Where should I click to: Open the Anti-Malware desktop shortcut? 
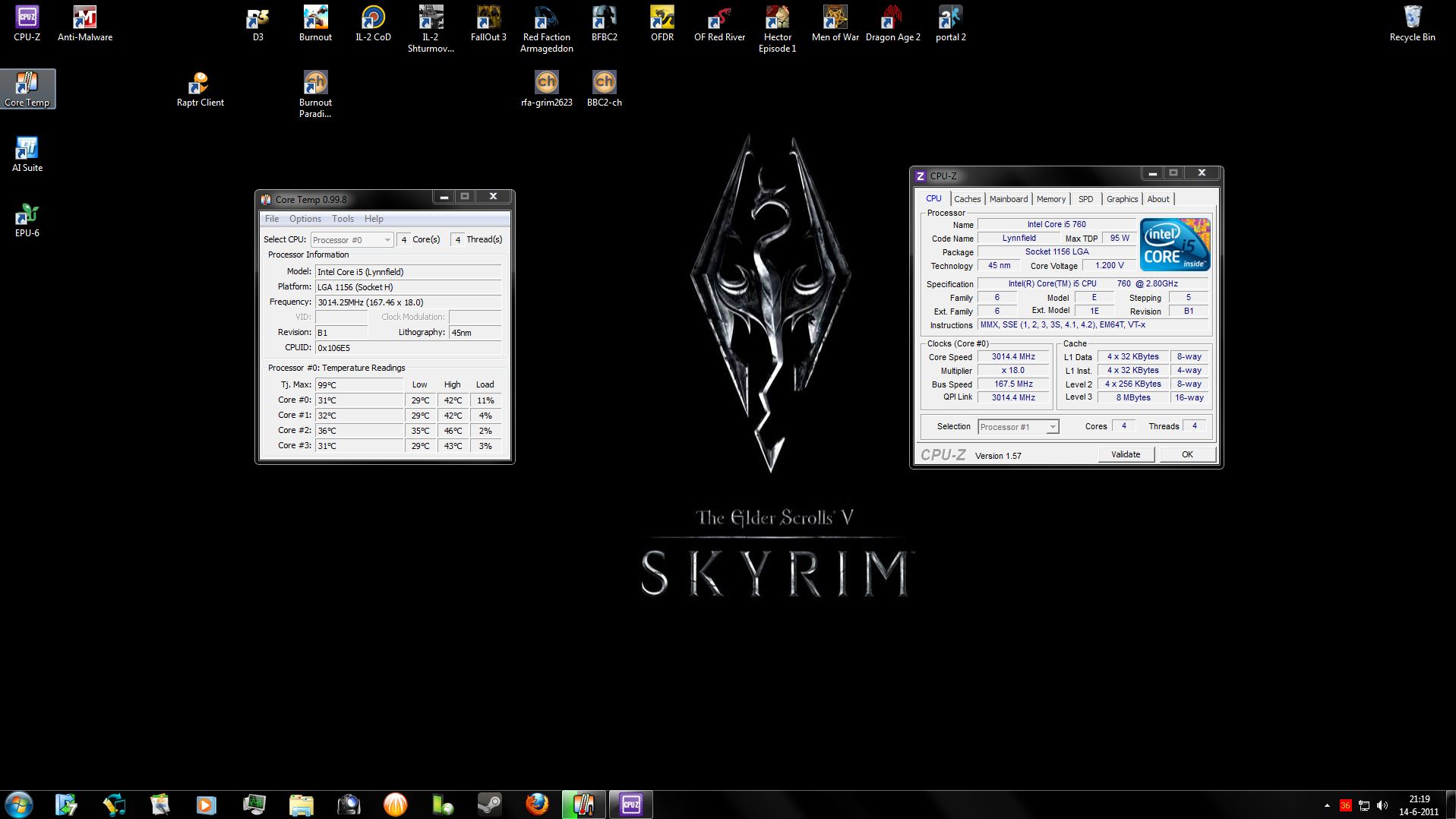85,24
